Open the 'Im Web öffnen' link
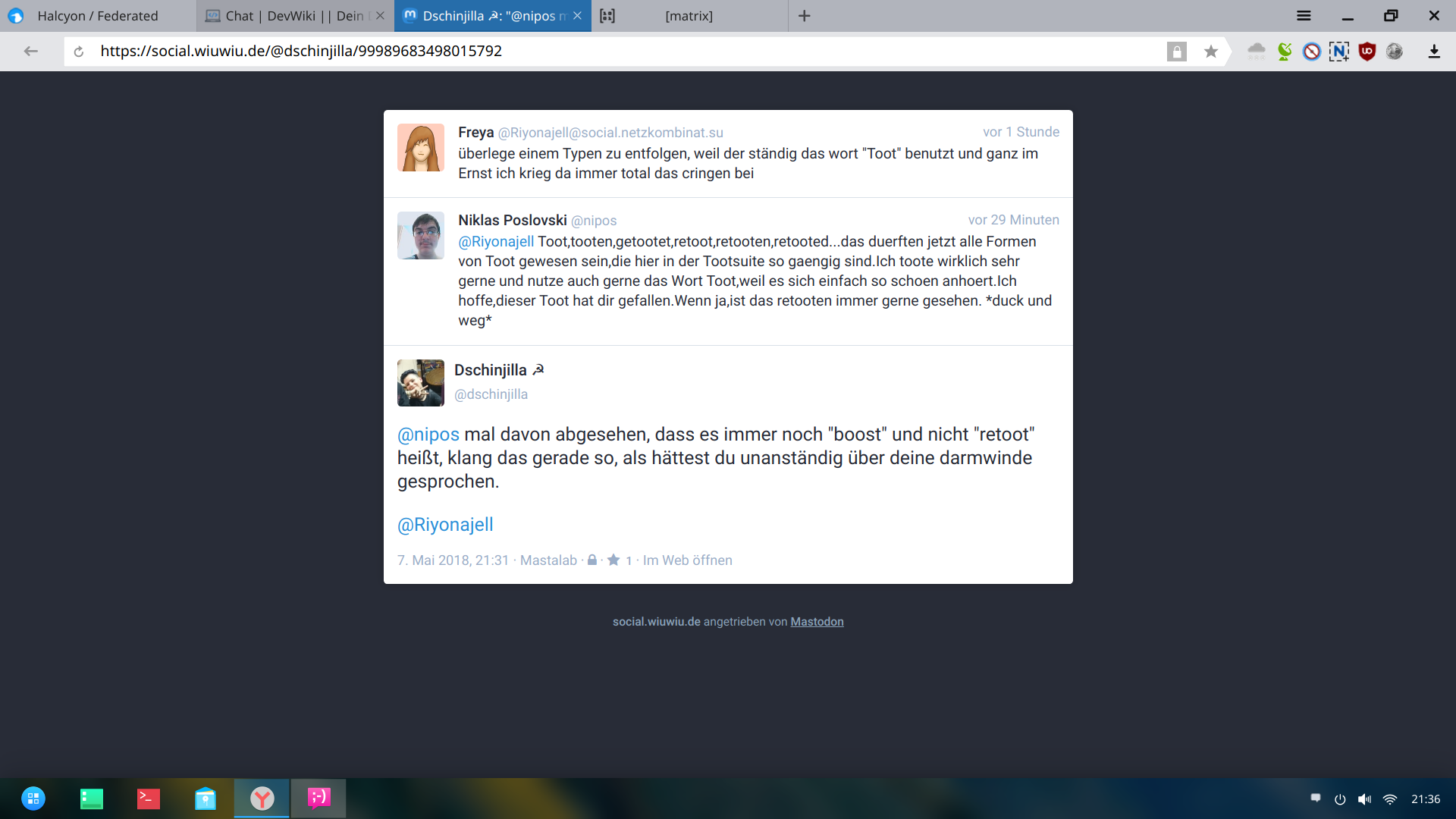 687,560
